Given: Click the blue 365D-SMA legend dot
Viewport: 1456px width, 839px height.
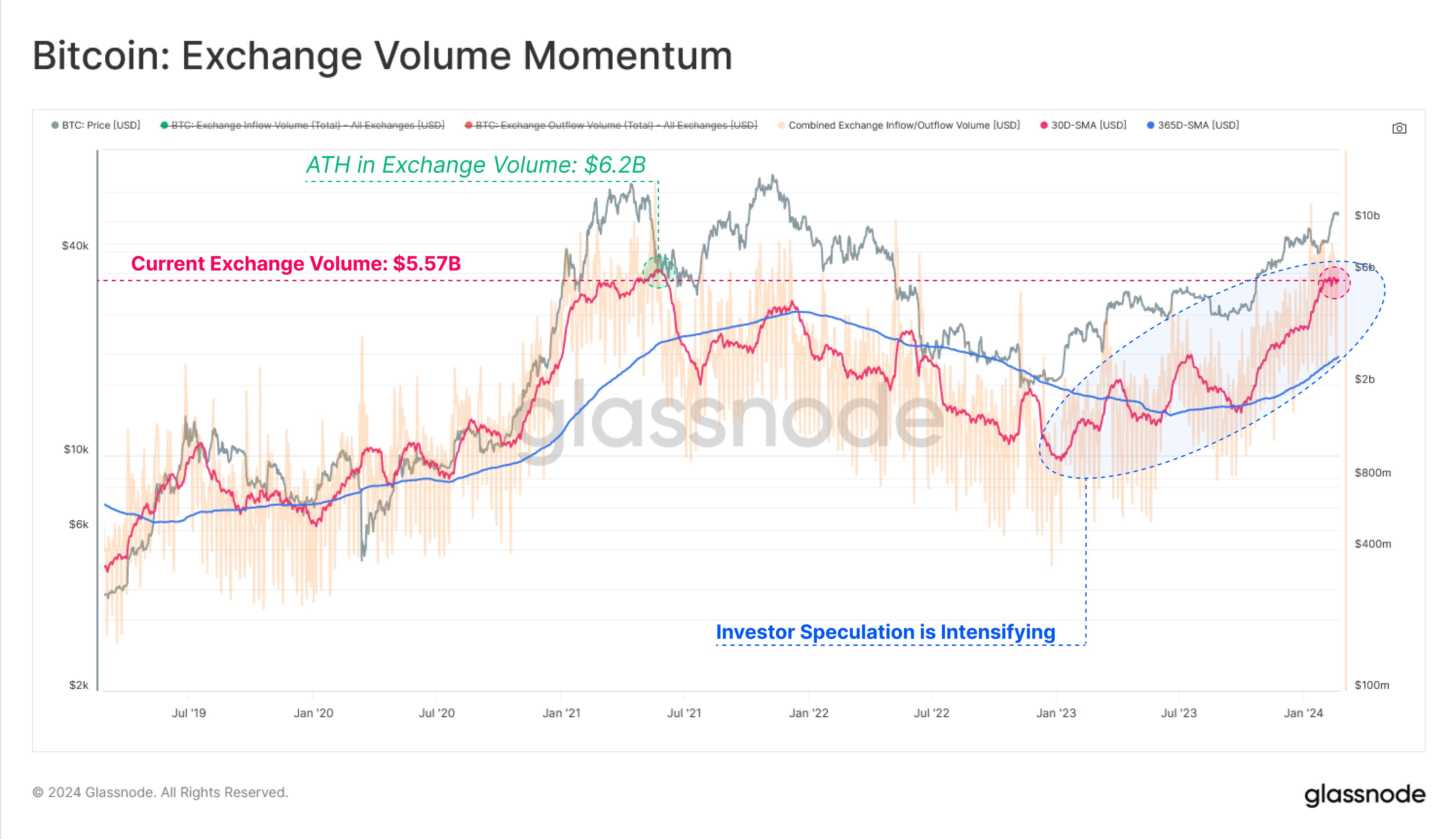Looking at the screenshot, I should point(1150,125).
